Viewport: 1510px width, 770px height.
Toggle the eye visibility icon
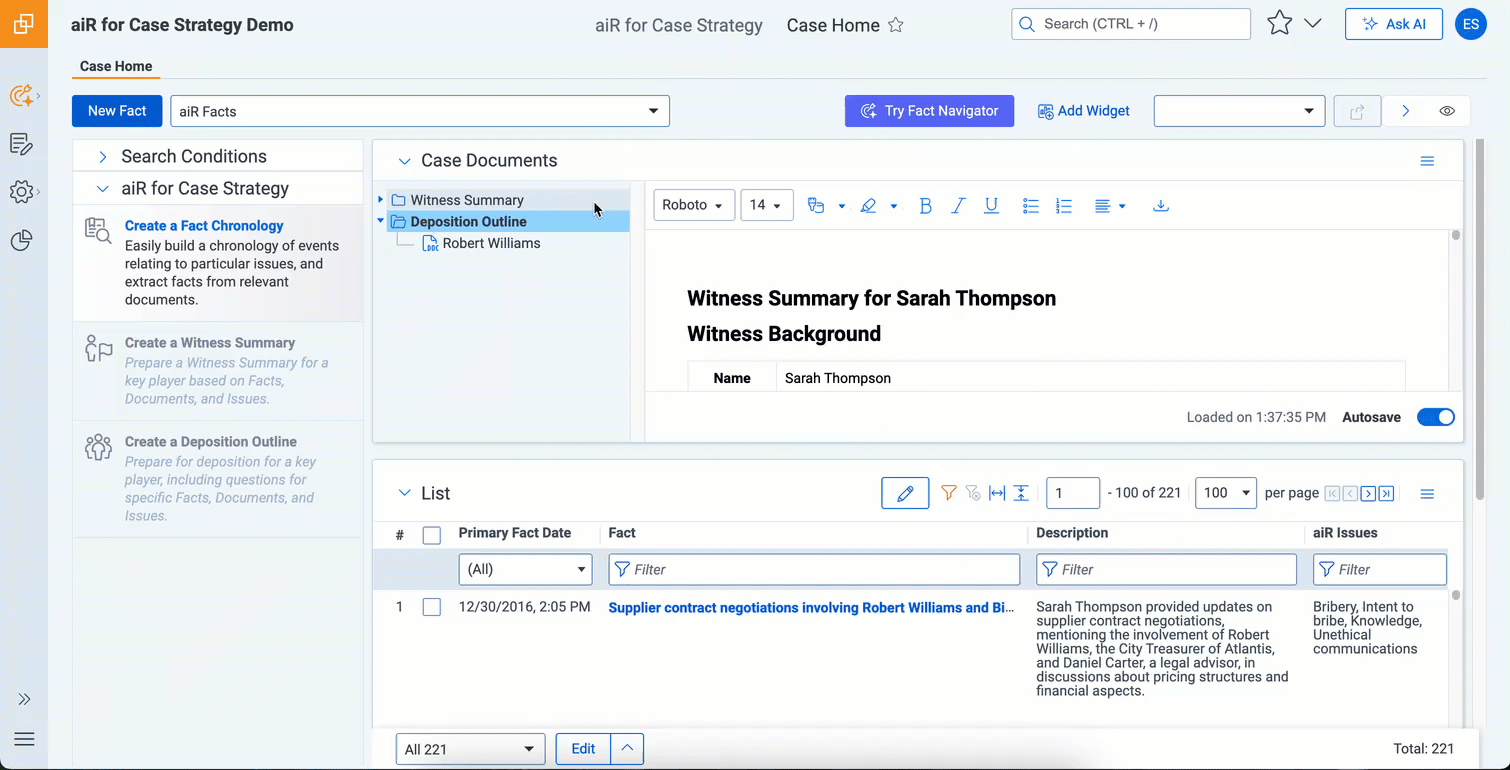point(1447,111)
